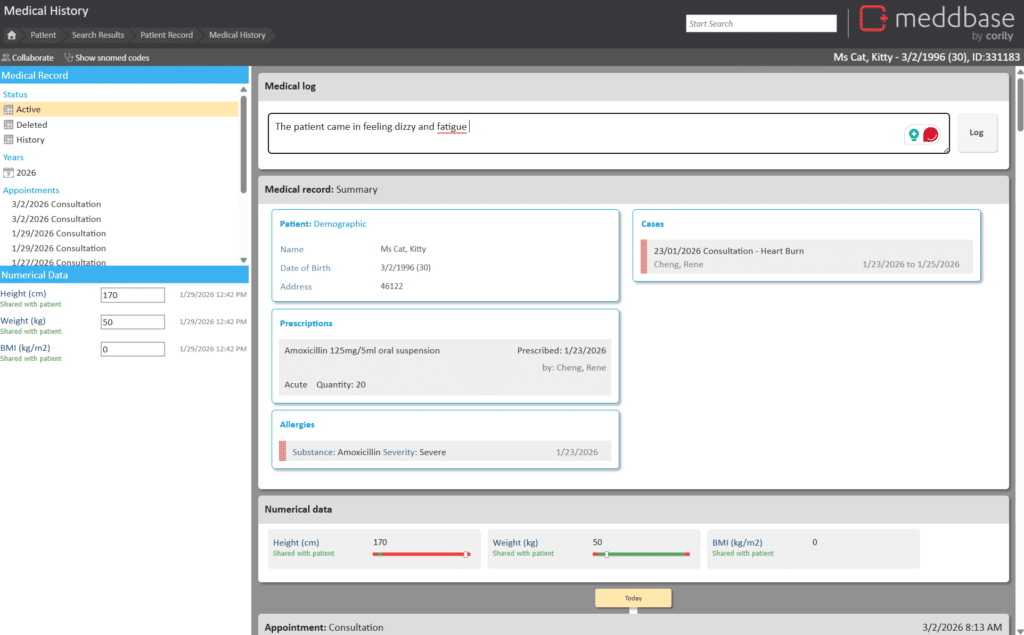This screenshot has height=635, width=1024.
Task: Click the sidebar Weight (kg) label
Action: tap(23, 321)
